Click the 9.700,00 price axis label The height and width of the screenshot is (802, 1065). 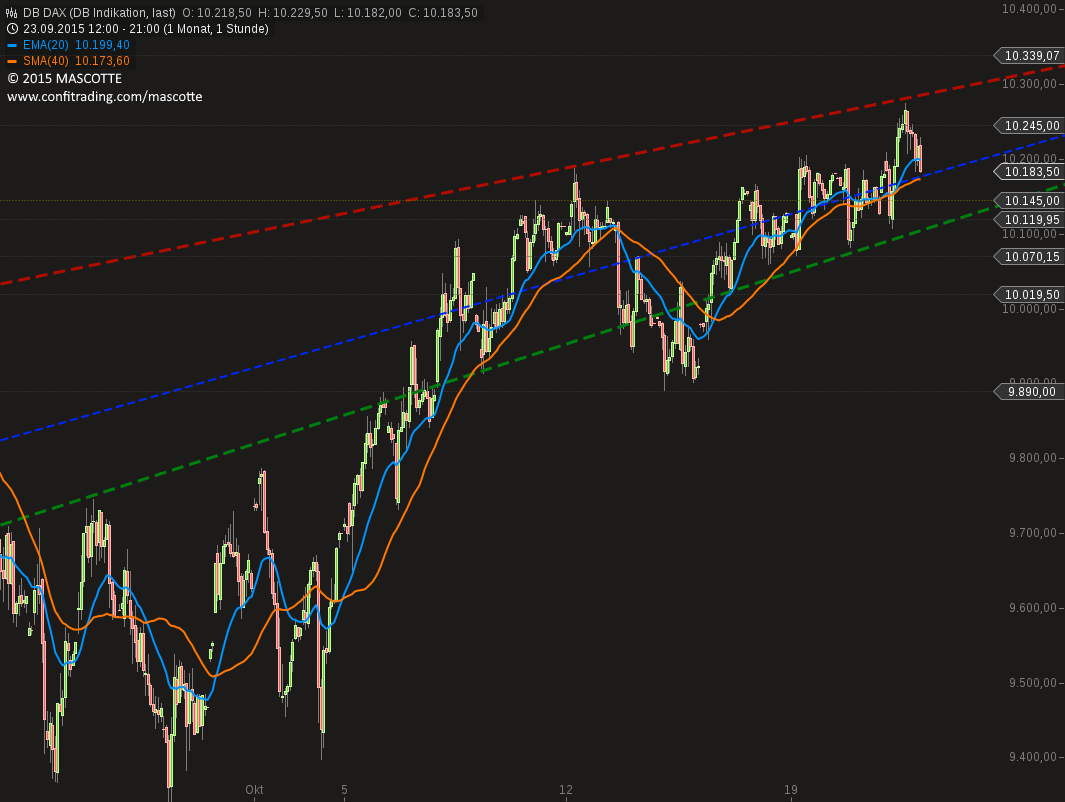click(x=1032, y=533)
